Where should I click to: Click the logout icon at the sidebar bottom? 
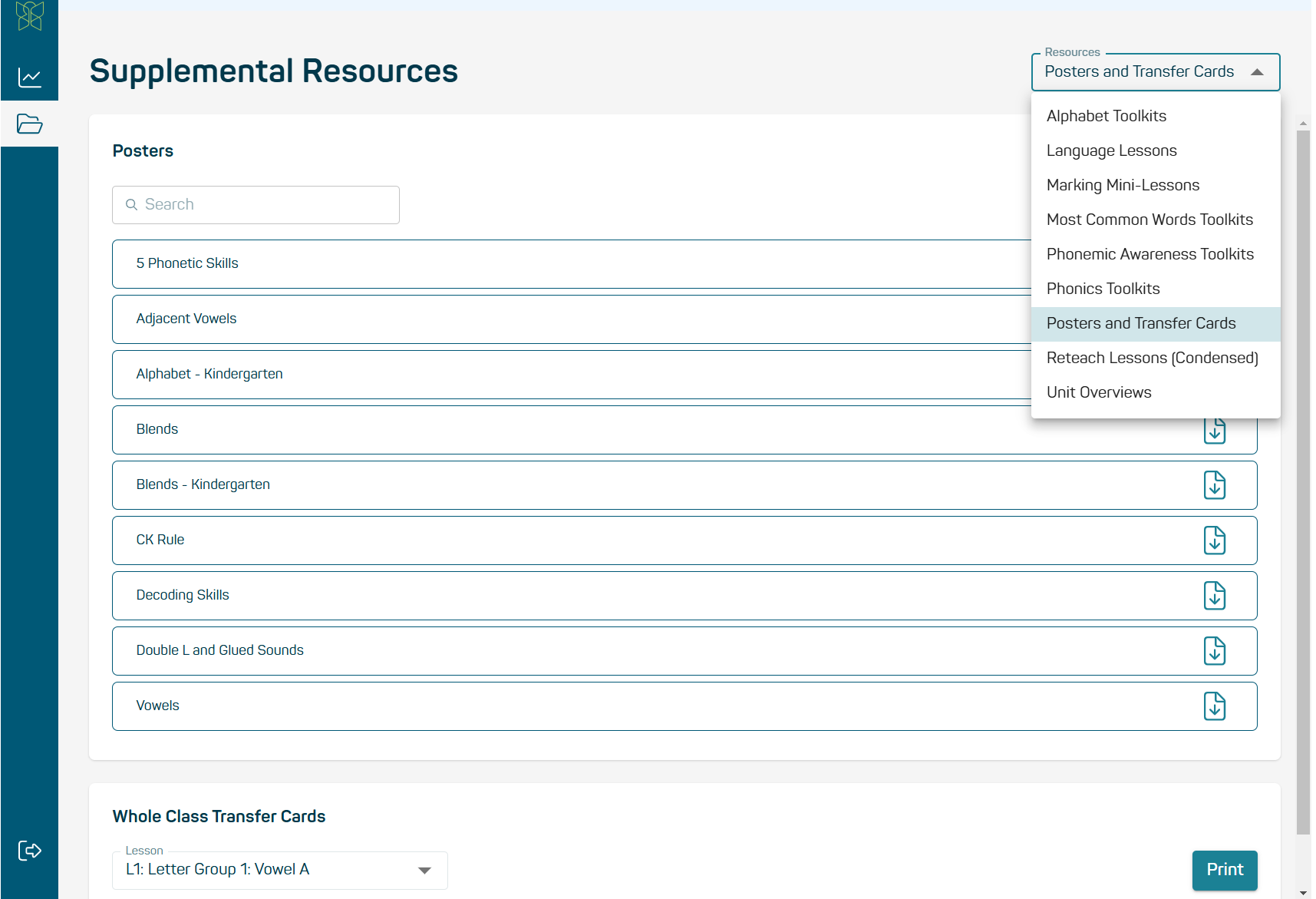coord(29,850)
